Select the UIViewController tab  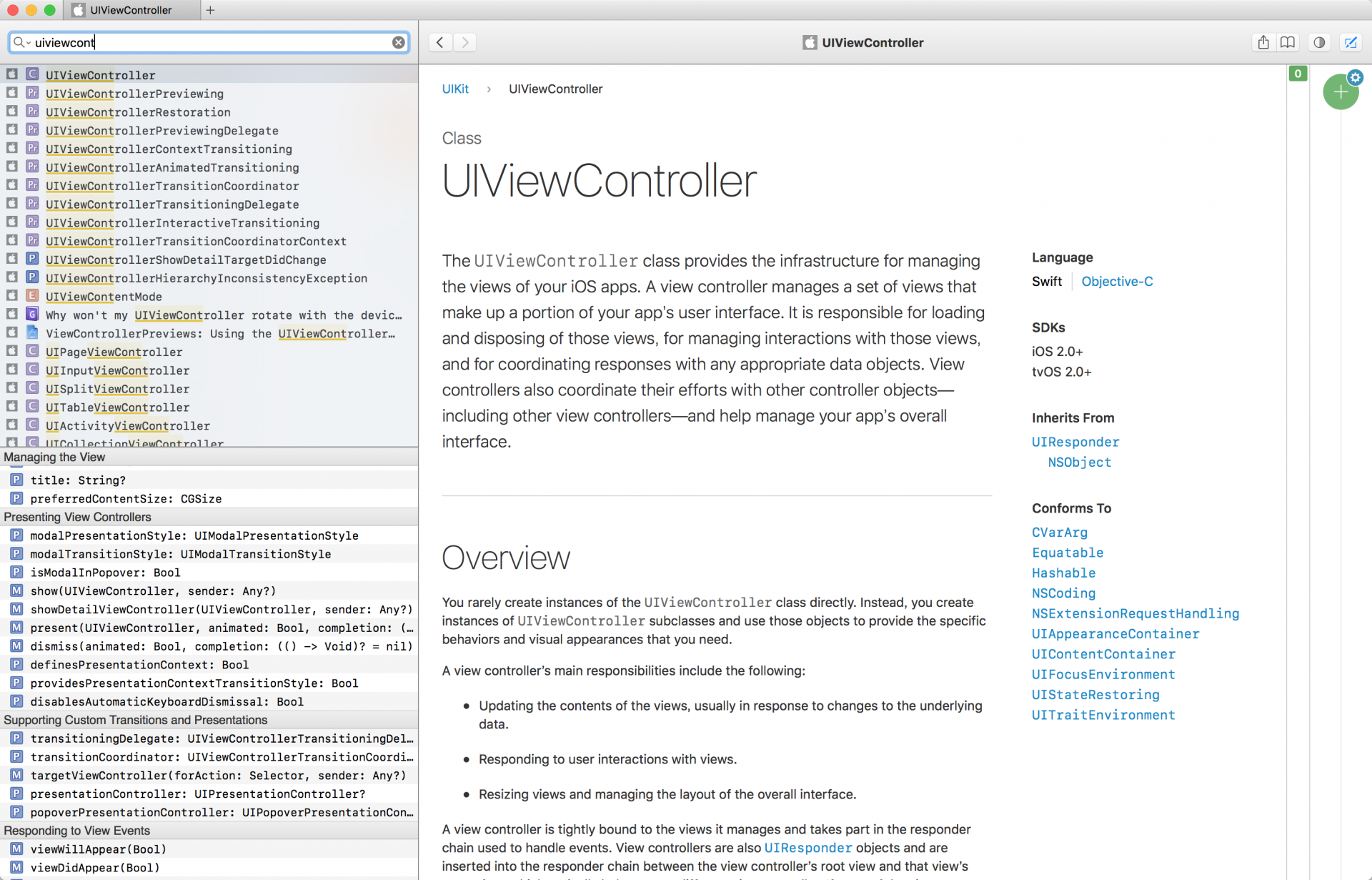pyautogui.click(x=131, y=10)
